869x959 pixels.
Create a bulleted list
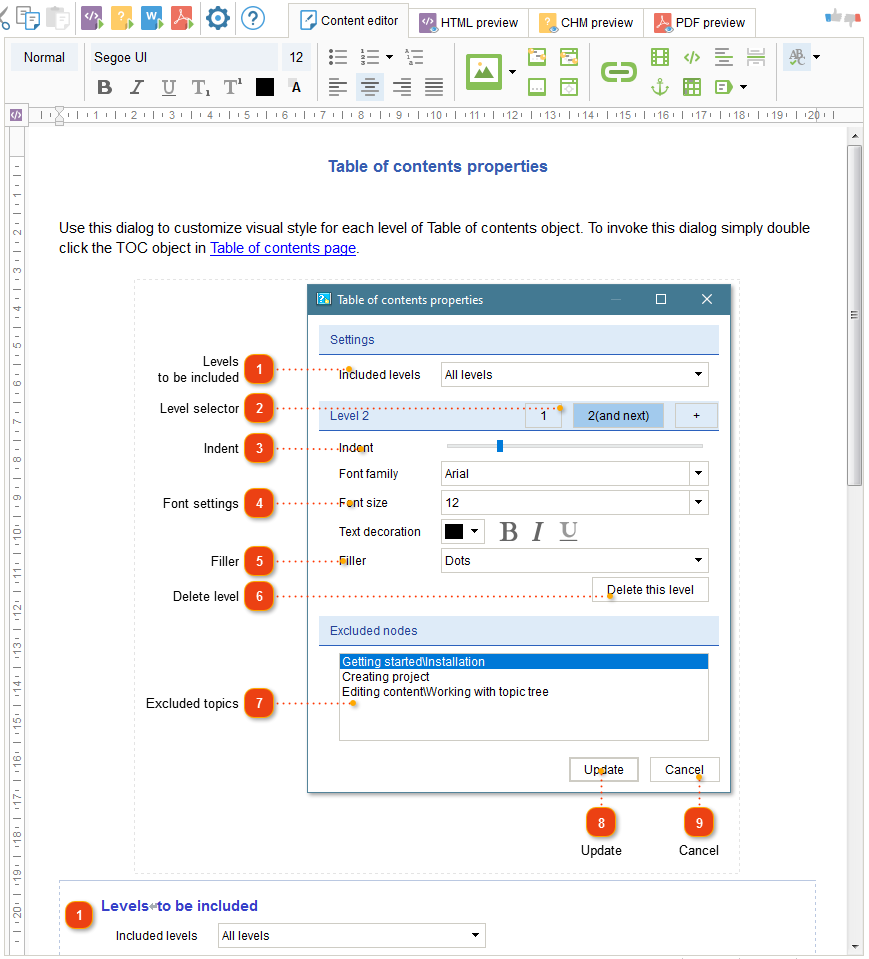coord(338,57)
